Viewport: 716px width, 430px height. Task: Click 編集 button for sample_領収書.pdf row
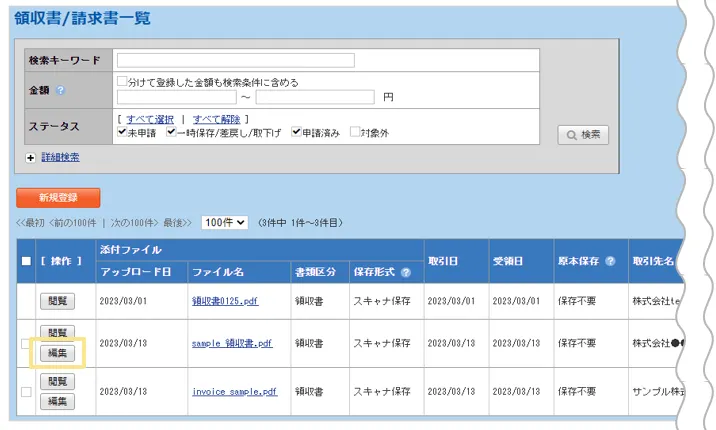tap(58, 352)
